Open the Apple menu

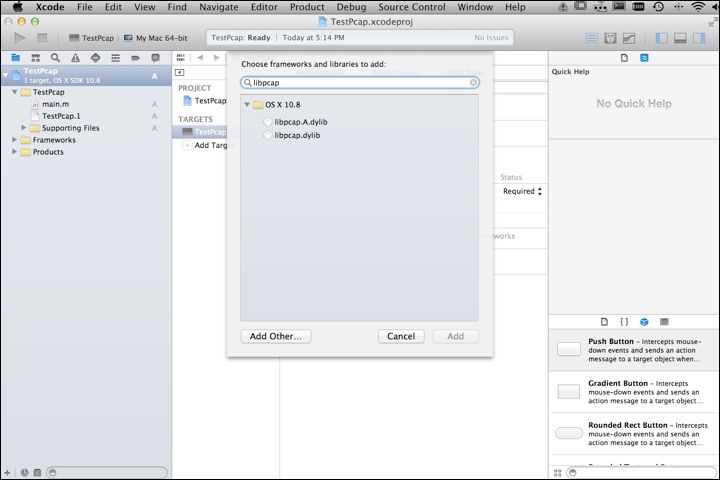click(18, 7)
